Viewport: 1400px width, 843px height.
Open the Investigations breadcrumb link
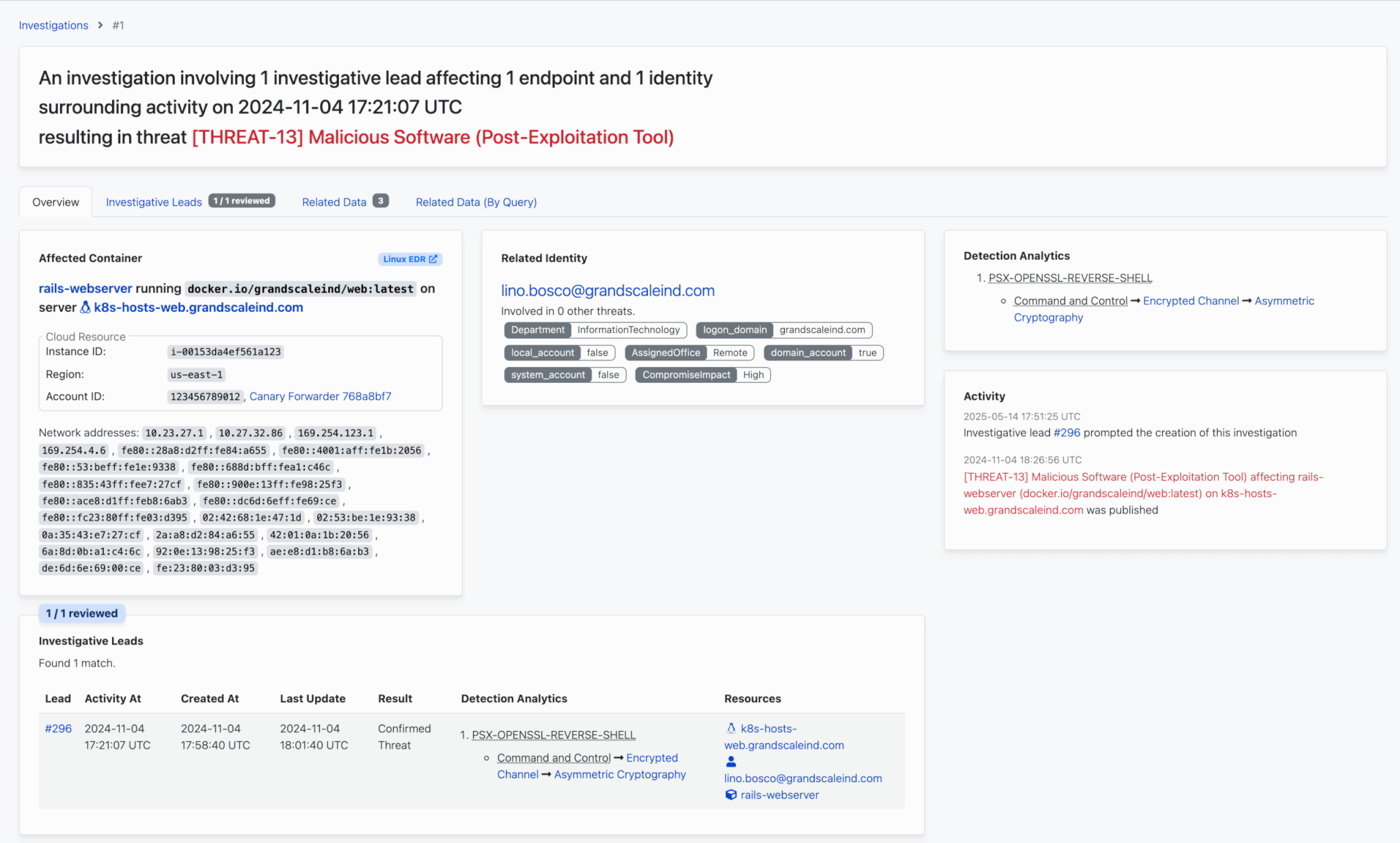(x=53, y=25)
